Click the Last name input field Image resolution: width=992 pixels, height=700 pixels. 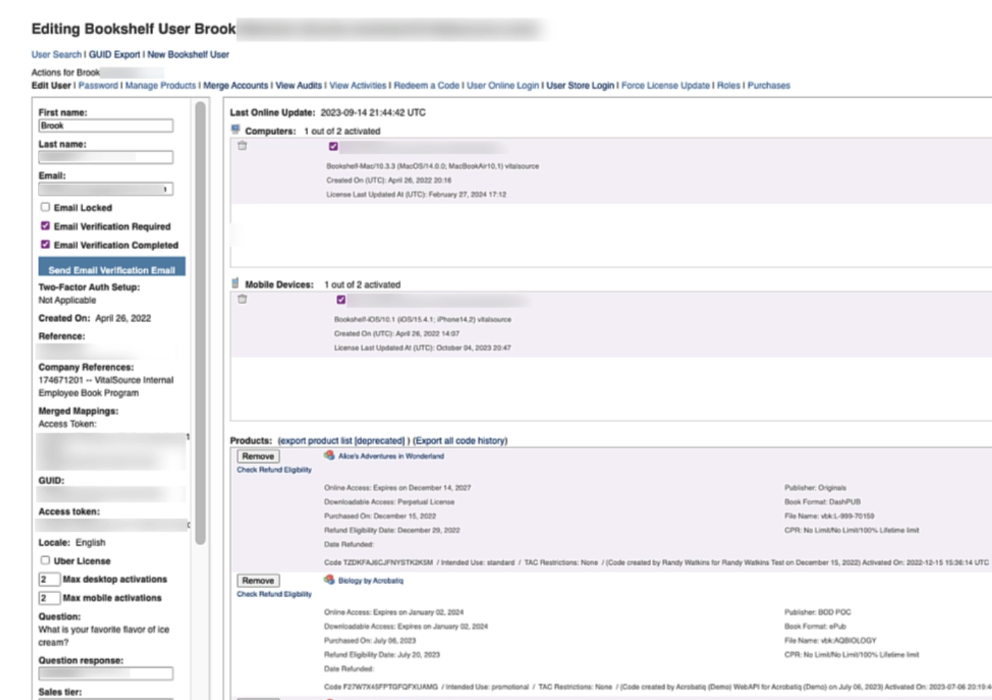[106, 158]
